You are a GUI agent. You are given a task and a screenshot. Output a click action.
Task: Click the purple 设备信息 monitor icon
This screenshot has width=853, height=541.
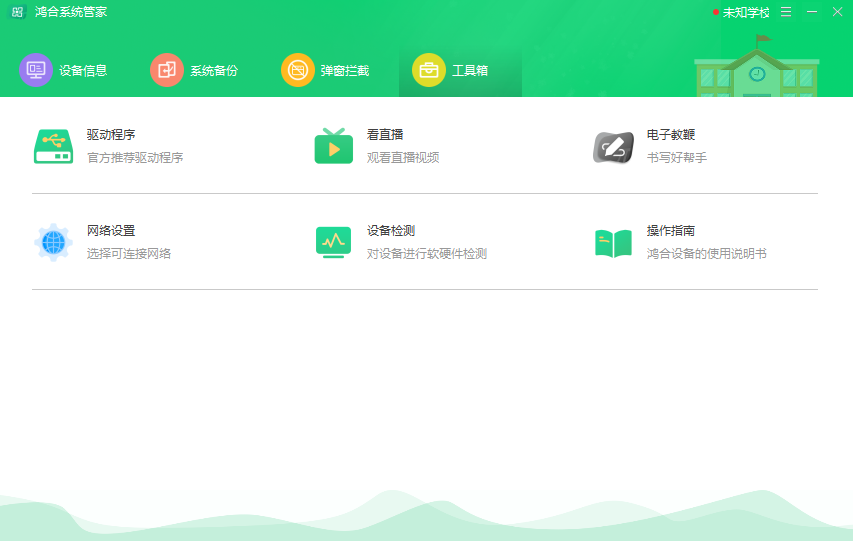point(36,70)
